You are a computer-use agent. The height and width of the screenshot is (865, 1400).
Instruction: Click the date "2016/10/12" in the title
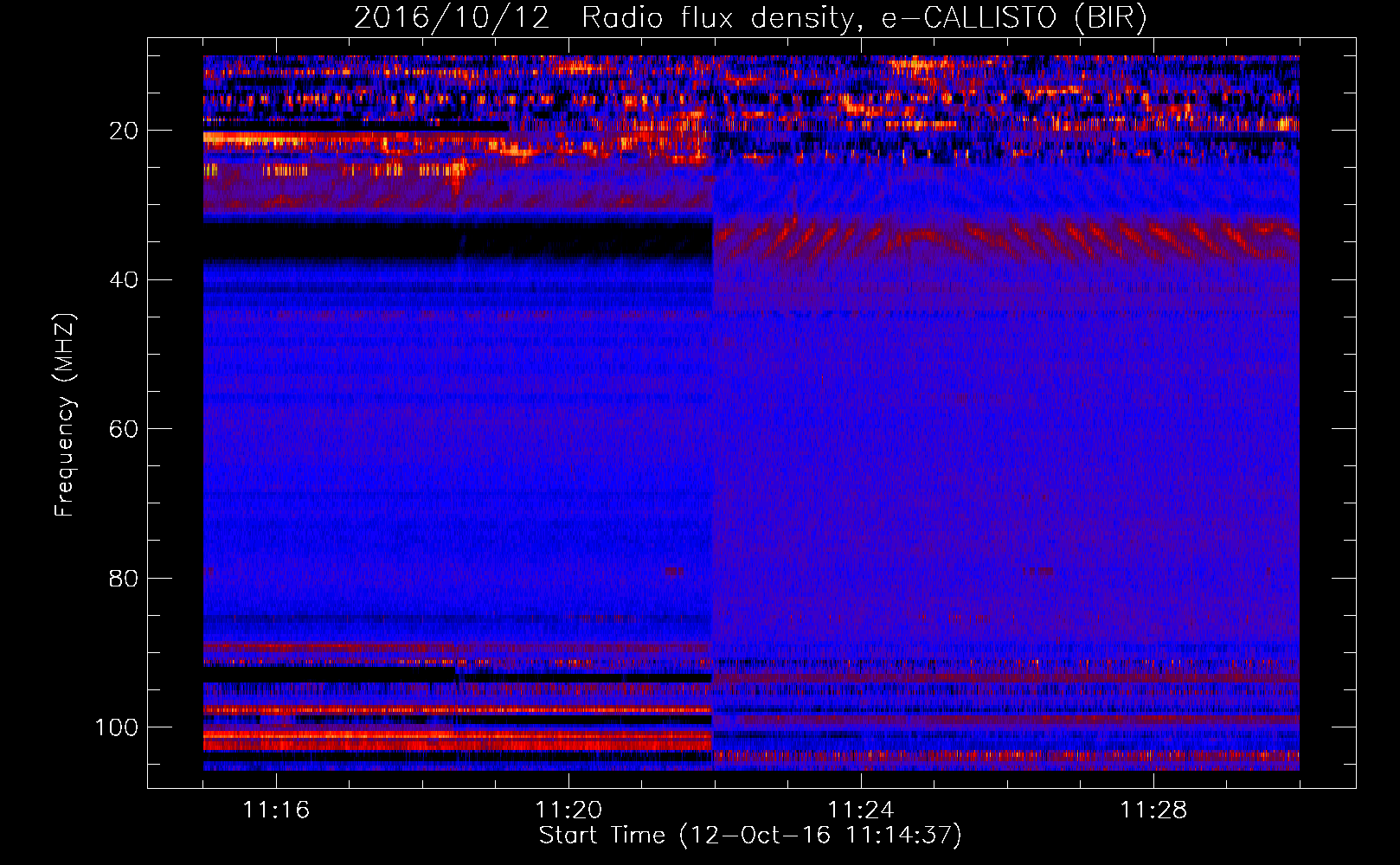click(x=452, y=17)
